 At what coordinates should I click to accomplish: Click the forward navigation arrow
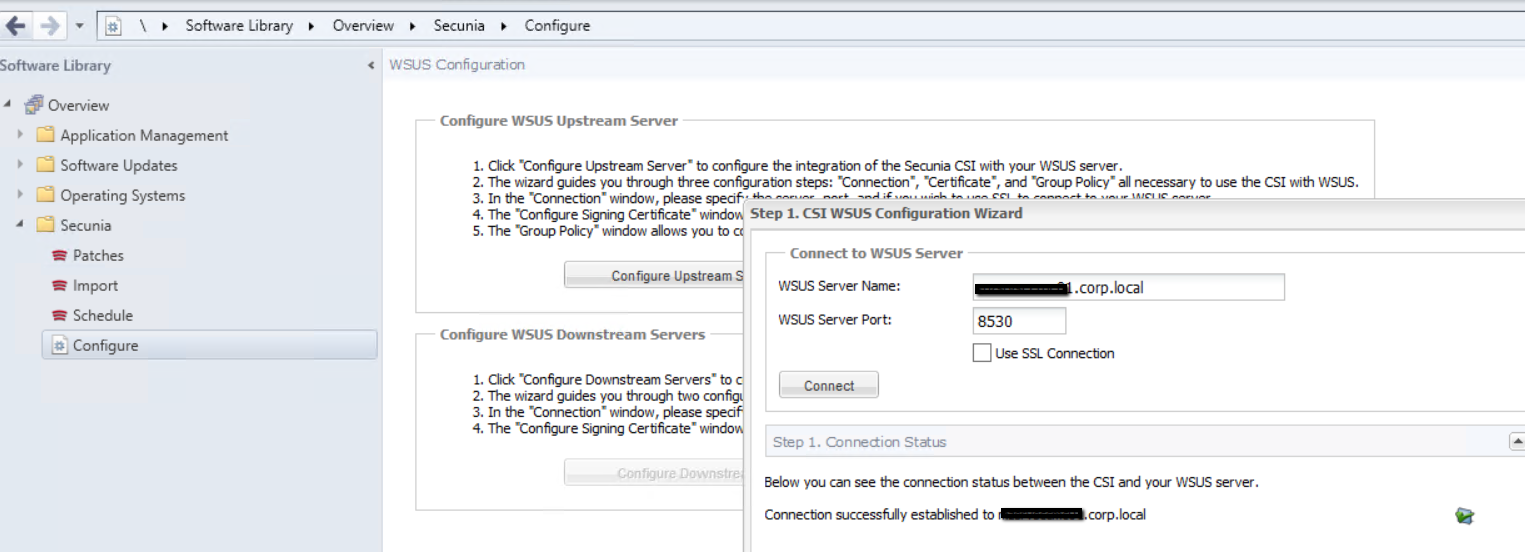(49, 26)
